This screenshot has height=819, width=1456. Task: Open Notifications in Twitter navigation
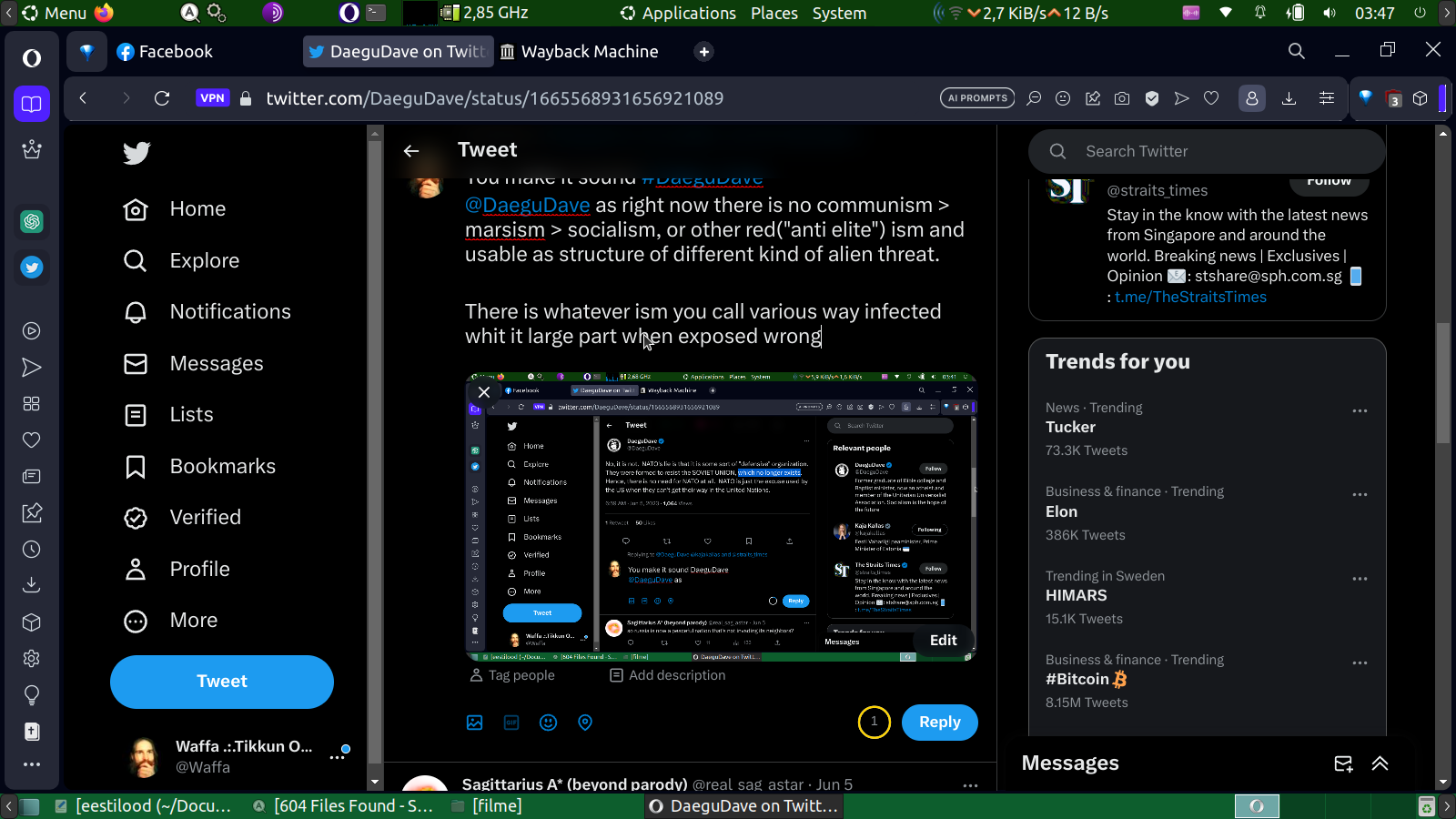click(x=207, y=312)
